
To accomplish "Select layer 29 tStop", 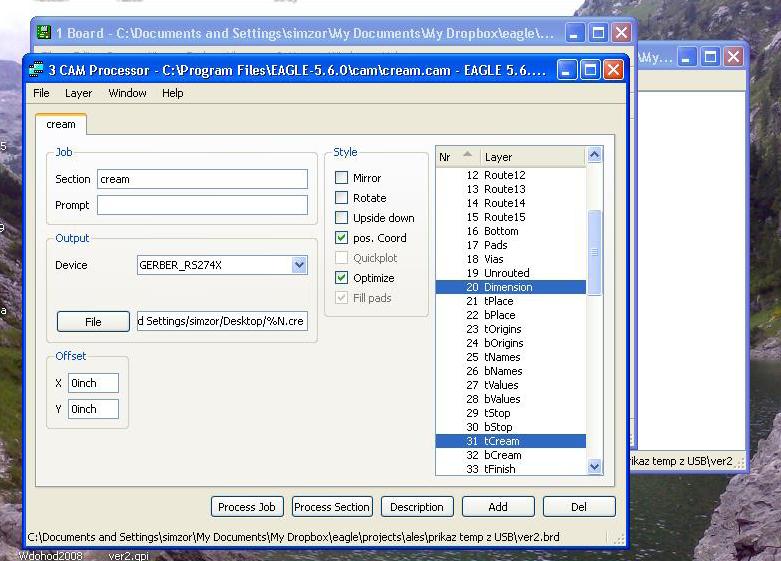I will (x=511, y=413).
